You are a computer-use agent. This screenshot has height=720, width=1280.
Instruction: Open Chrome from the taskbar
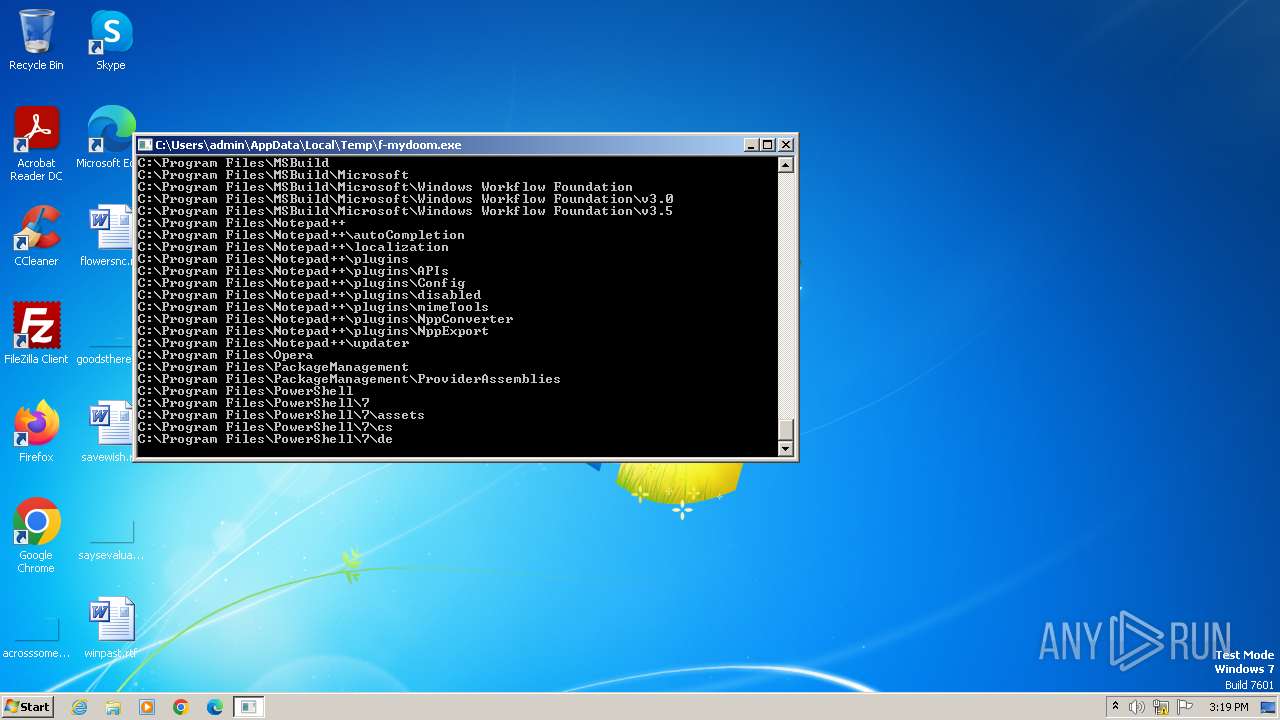(181, 707)
